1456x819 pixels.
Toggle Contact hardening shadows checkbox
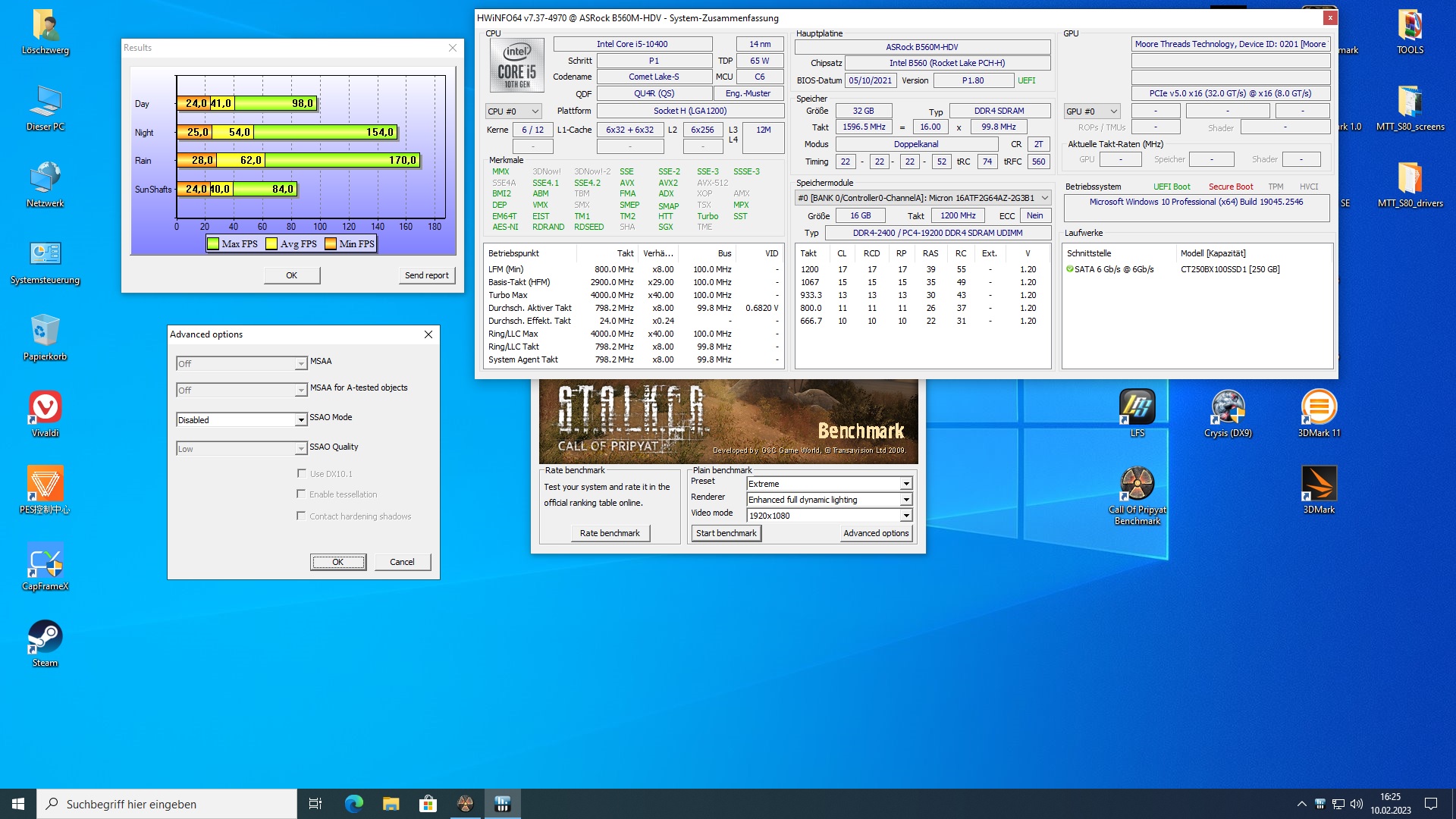[x=301, y=516]
